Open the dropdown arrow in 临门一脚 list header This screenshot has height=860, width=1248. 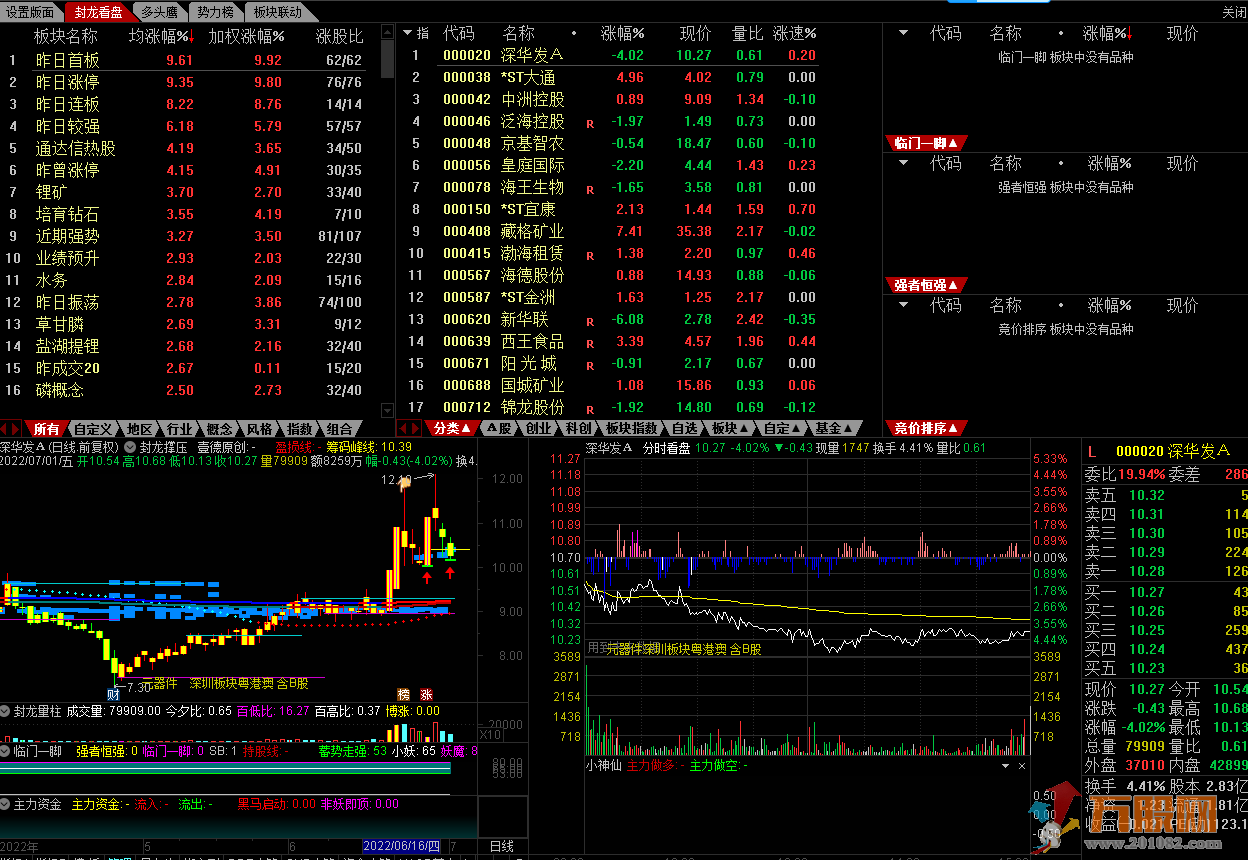coord(903,33)
